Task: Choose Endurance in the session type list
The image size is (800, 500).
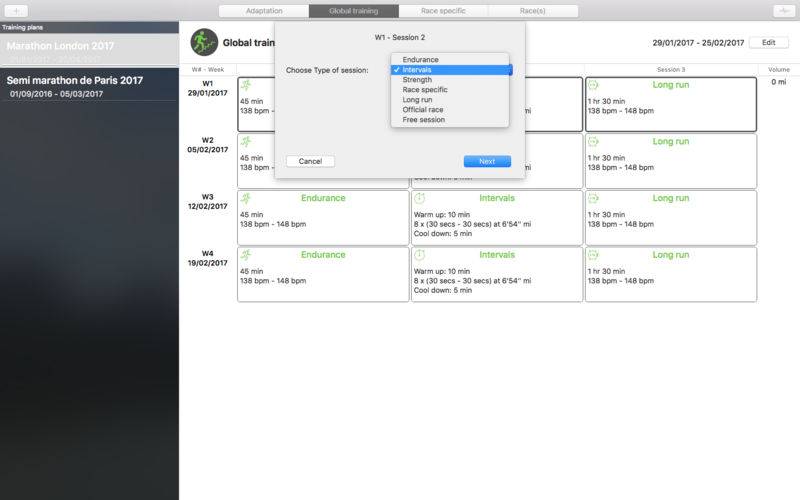Action: [450, 60]
